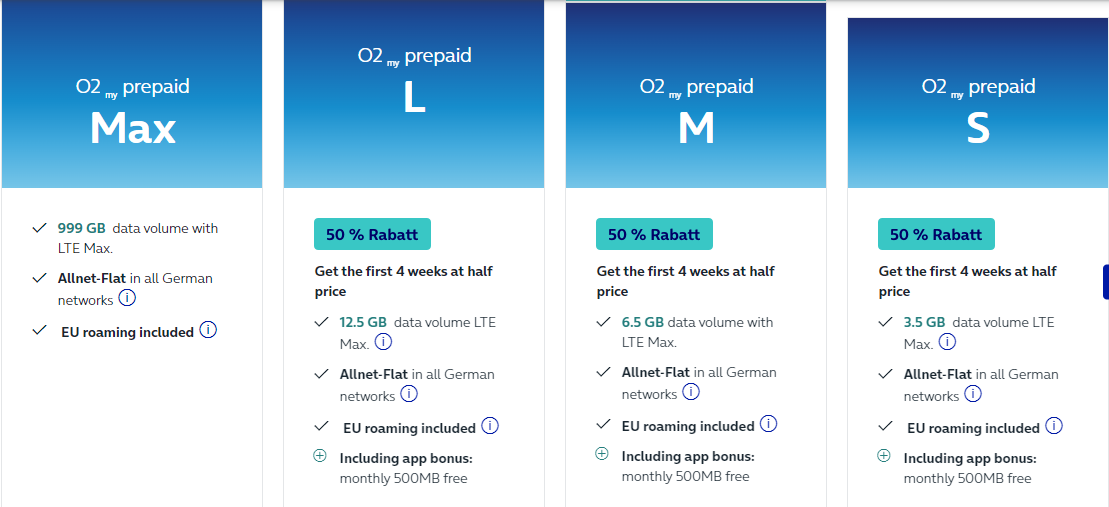
Task: Click the 50 % Rabatt badge on S plan
Action: click(936, 234)
